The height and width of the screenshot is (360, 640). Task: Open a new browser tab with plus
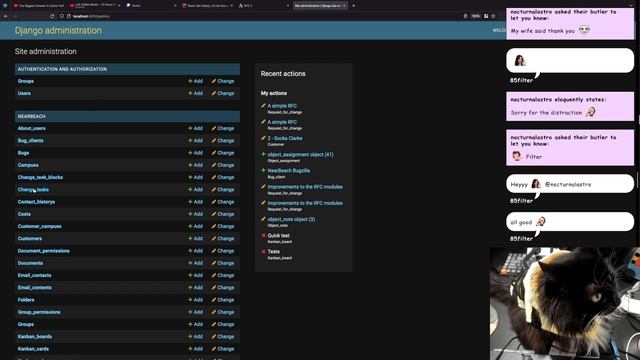click(x=353, y=6)
